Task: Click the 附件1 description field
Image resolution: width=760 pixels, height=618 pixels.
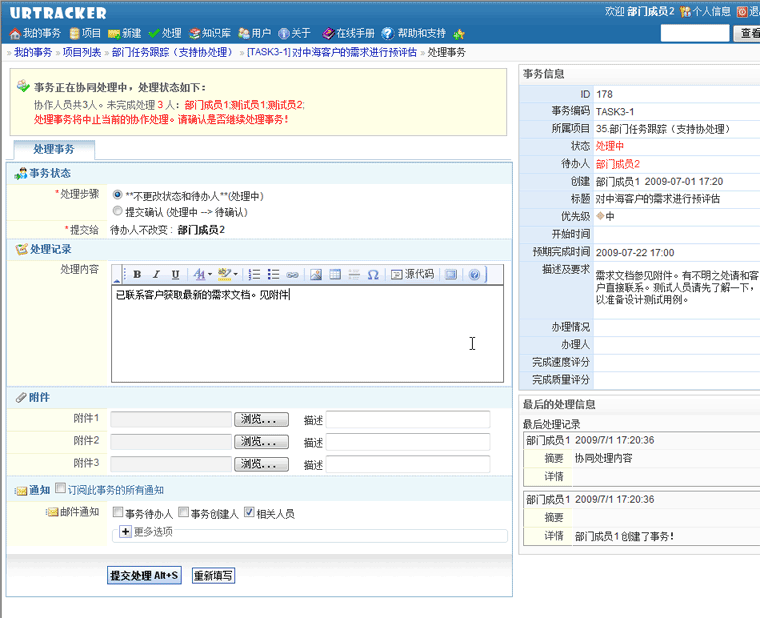Action: [408, 419]
